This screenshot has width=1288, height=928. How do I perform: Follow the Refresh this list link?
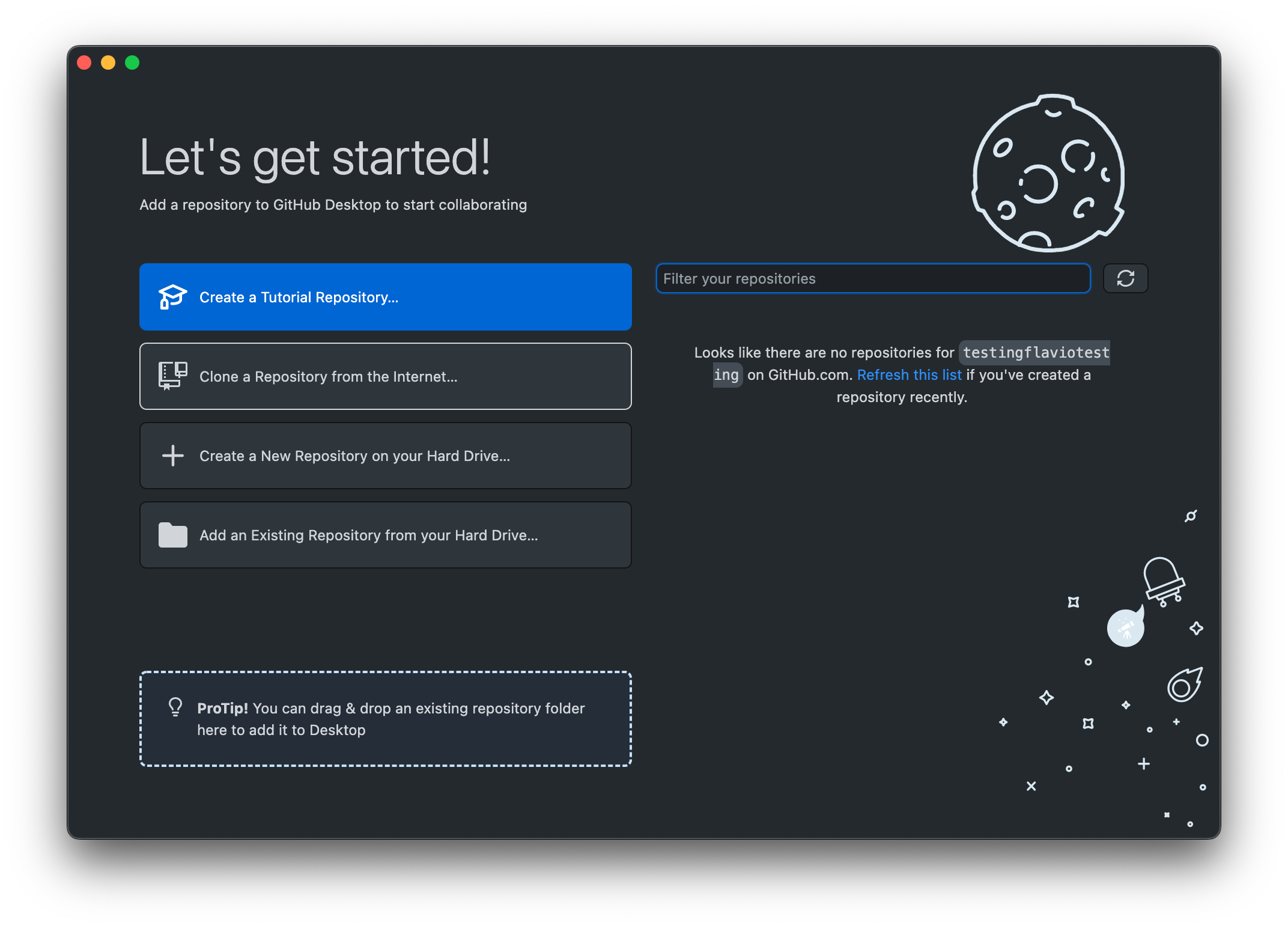[909, 375]
